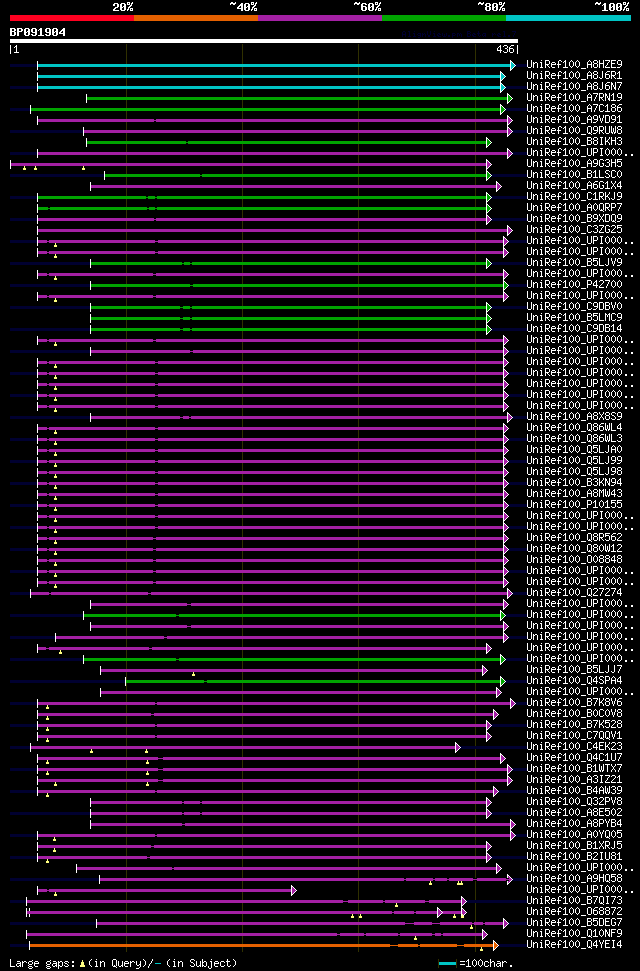Open hit UniRef100_A7C186

pyautogui.click(x=574, y=109)
